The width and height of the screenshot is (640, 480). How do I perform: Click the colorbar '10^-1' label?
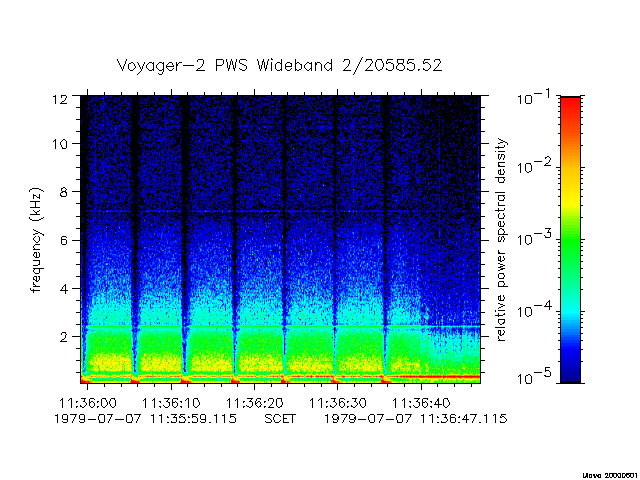point(533,97)
